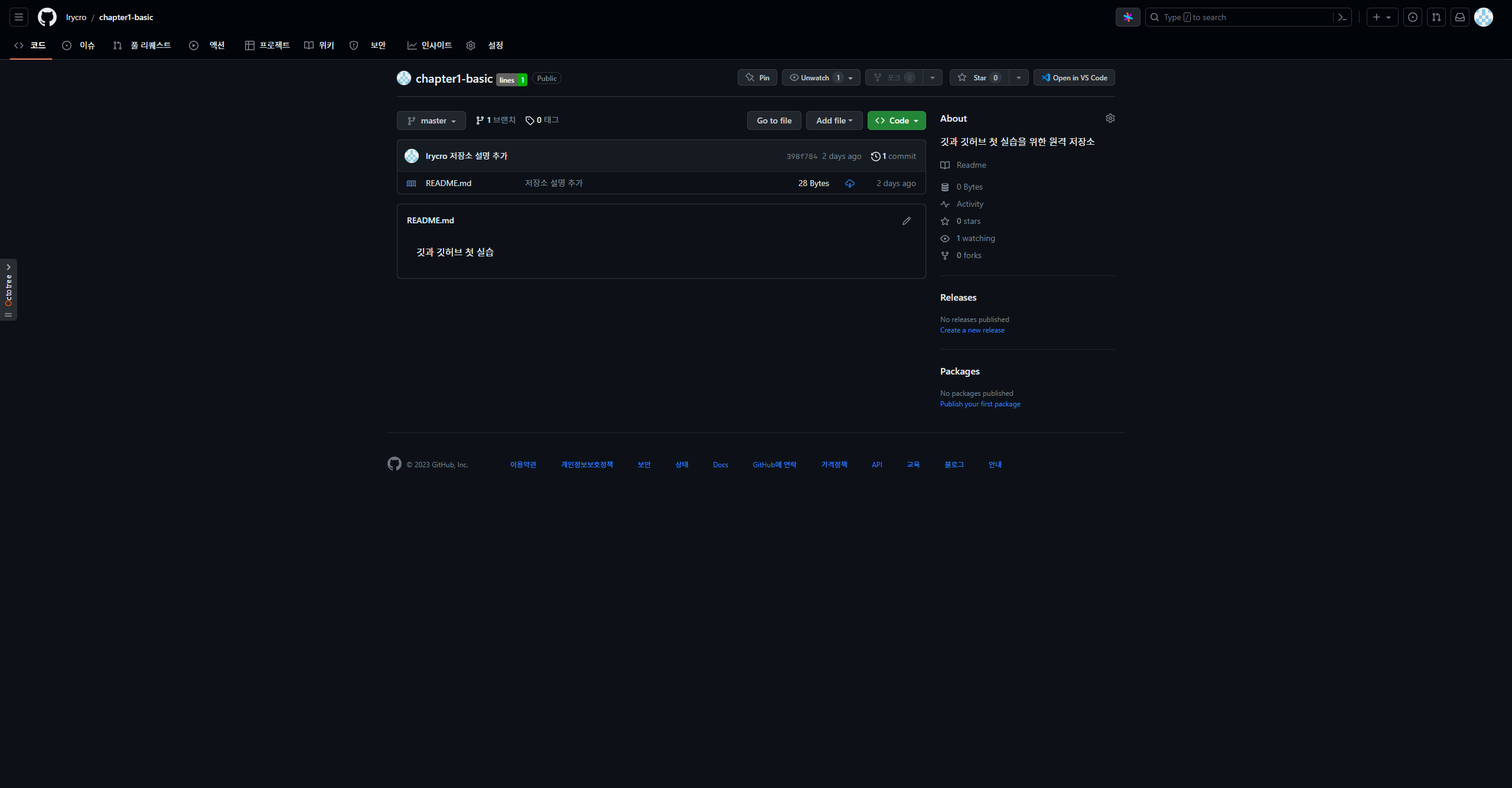The width and height of the screenshot is (1512, 788).
Task: Click the README.md download cloud icon
Action: pyautogui.click(x=849, y=184)
